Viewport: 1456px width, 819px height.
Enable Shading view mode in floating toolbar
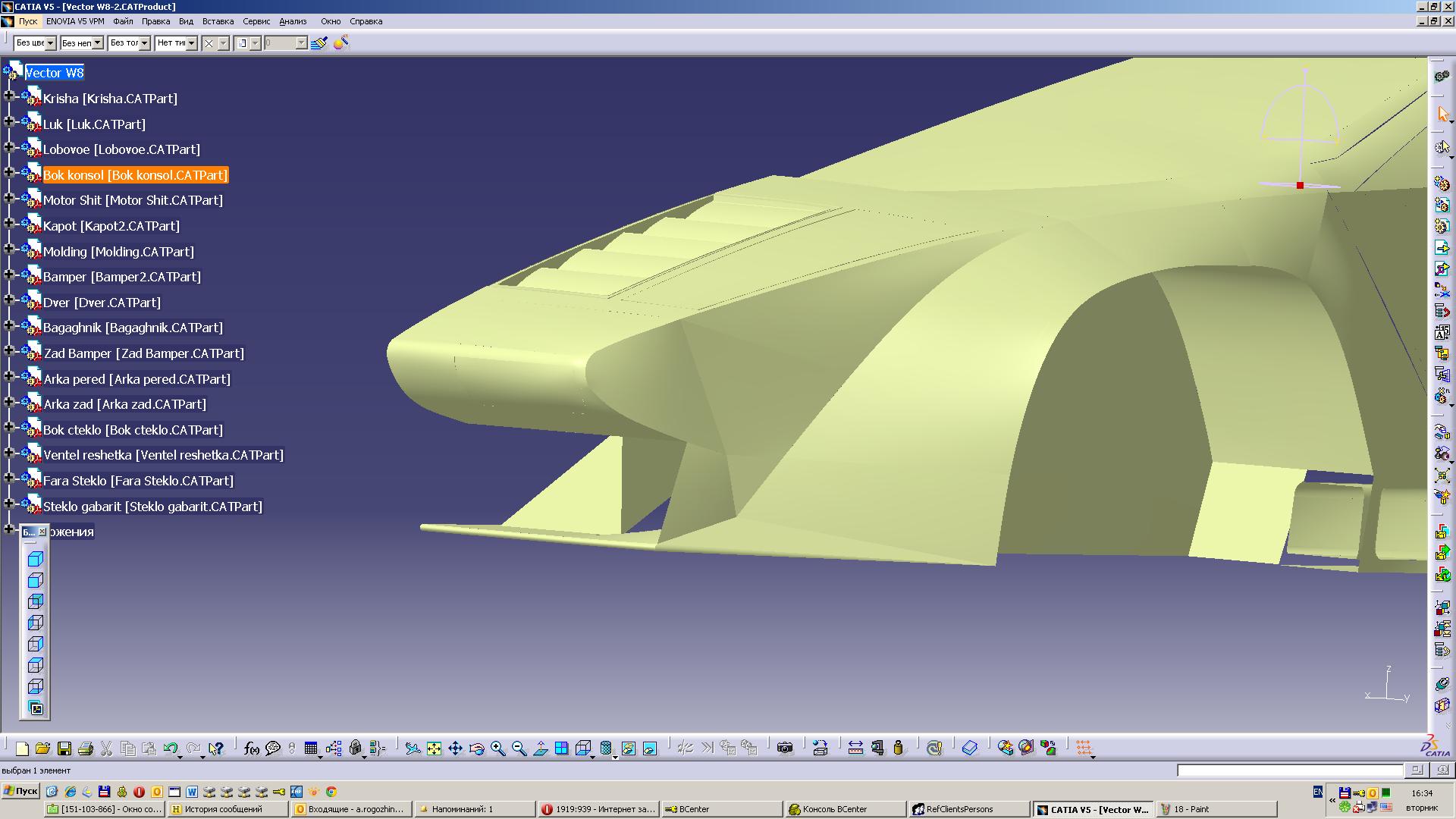tap(36, 560)
